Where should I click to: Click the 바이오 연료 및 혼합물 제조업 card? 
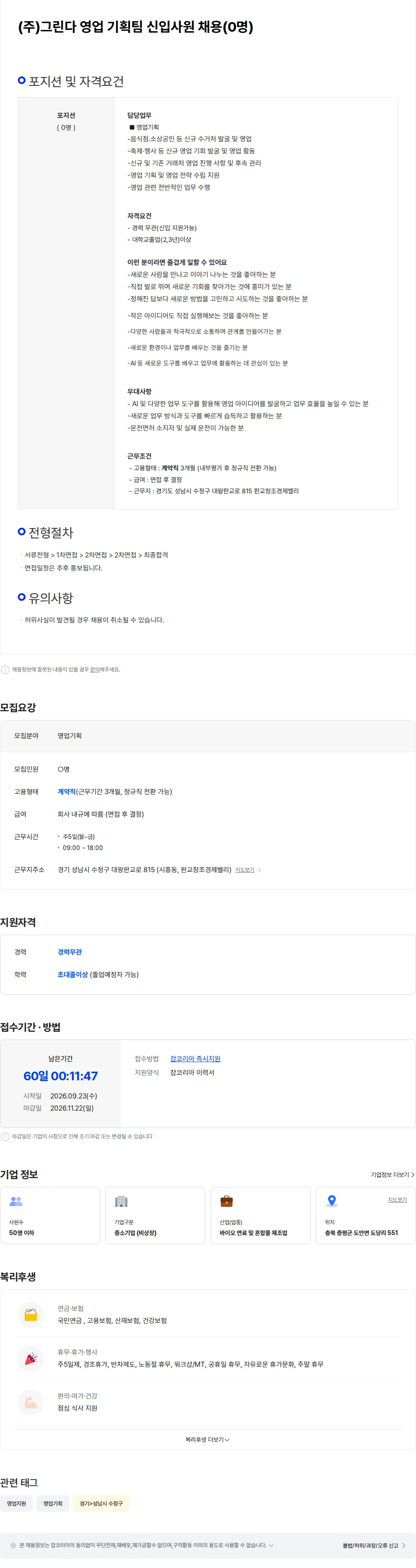click(x=260, y=1215)
